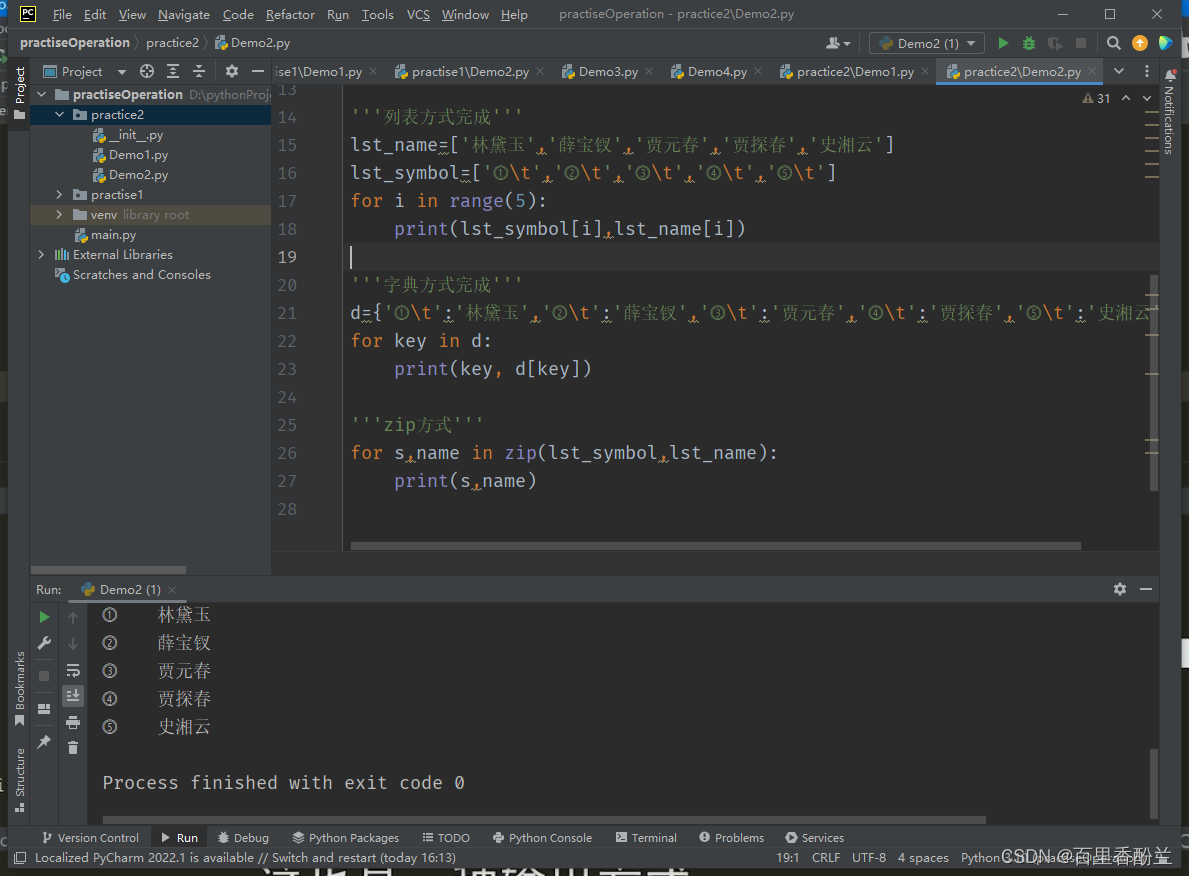
Task: Go to previous highlighted warning arrow
Action: pos(1126,99)
